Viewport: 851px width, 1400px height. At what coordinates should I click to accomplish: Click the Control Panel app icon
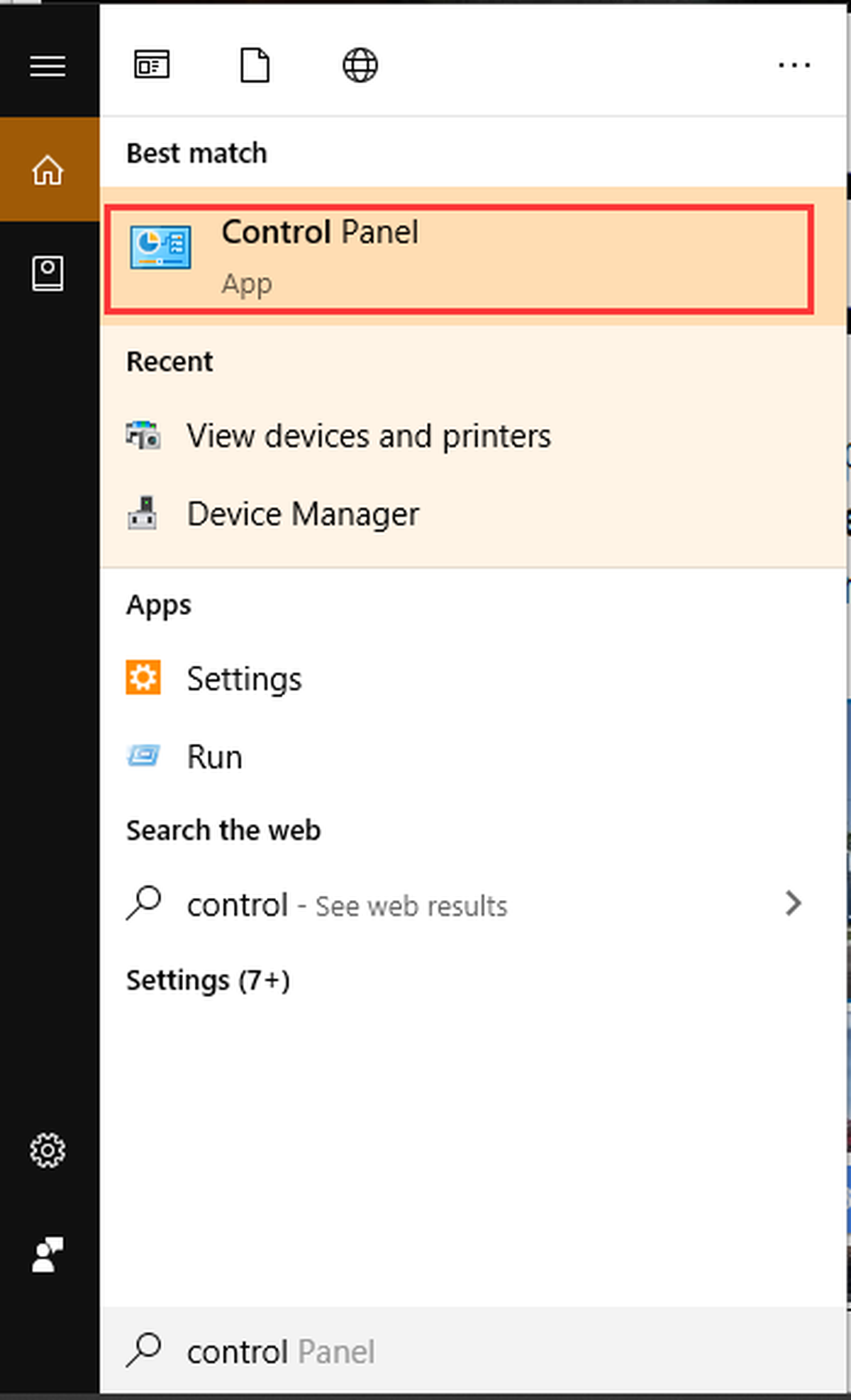(160, 248)
